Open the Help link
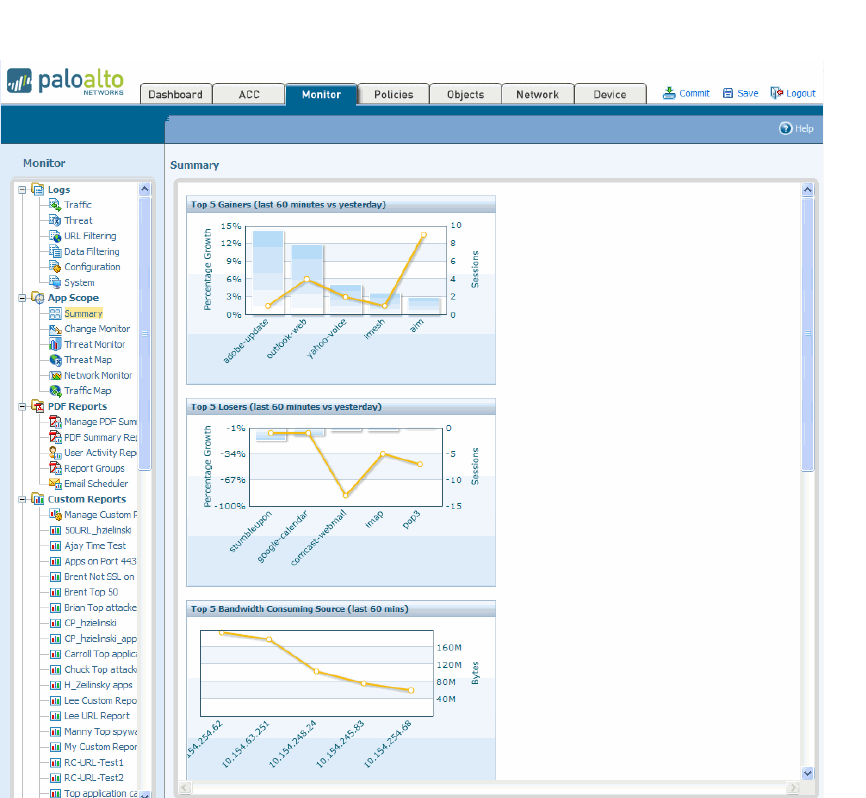This screenshot has height=798, width=866. (804, 129)
